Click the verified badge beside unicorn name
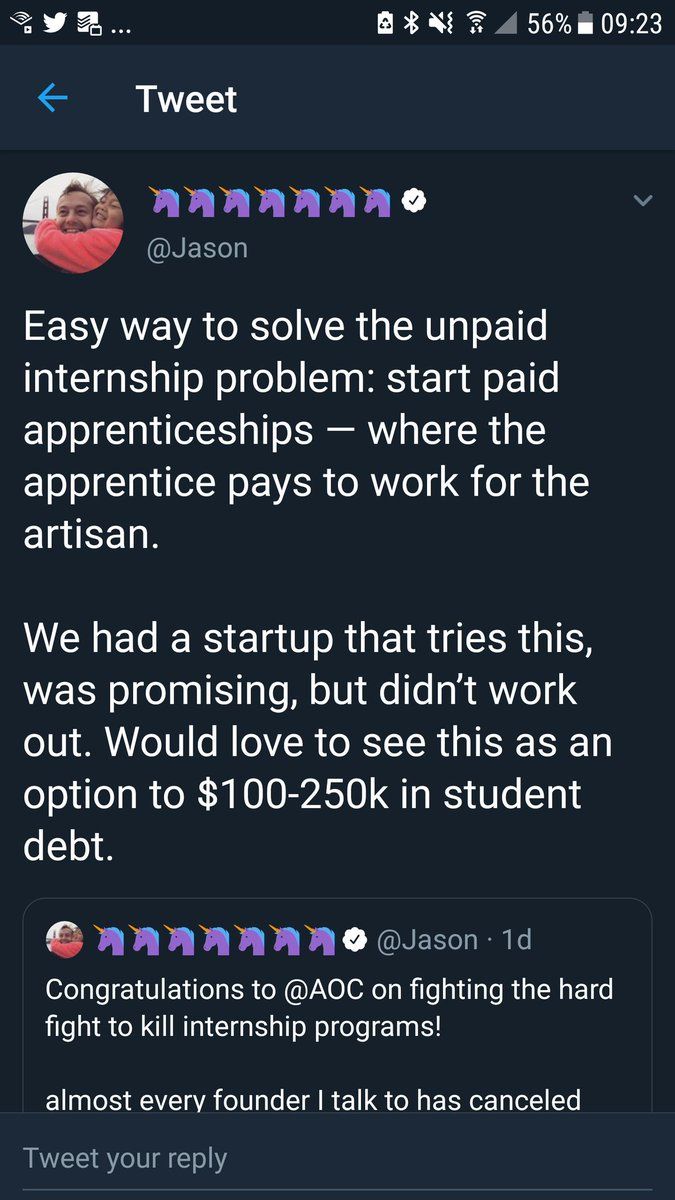 coord(413,202)
